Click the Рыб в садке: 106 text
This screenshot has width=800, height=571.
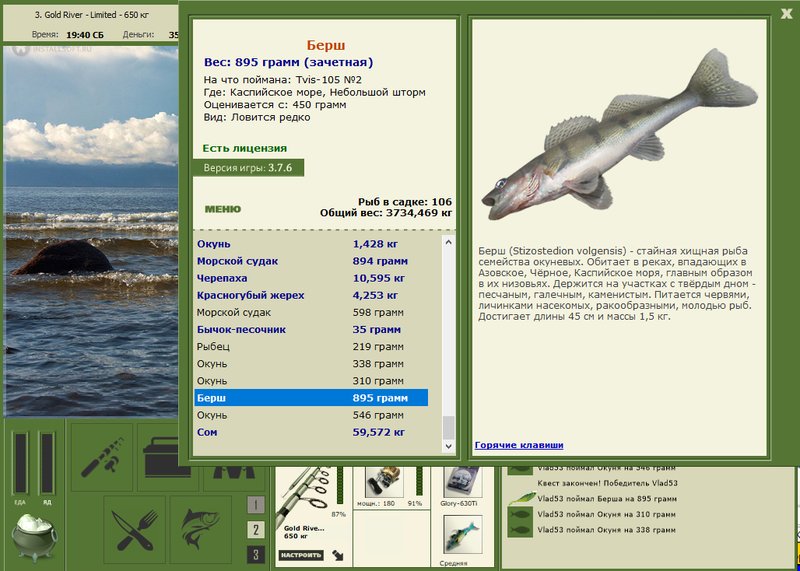coord(405,202)
